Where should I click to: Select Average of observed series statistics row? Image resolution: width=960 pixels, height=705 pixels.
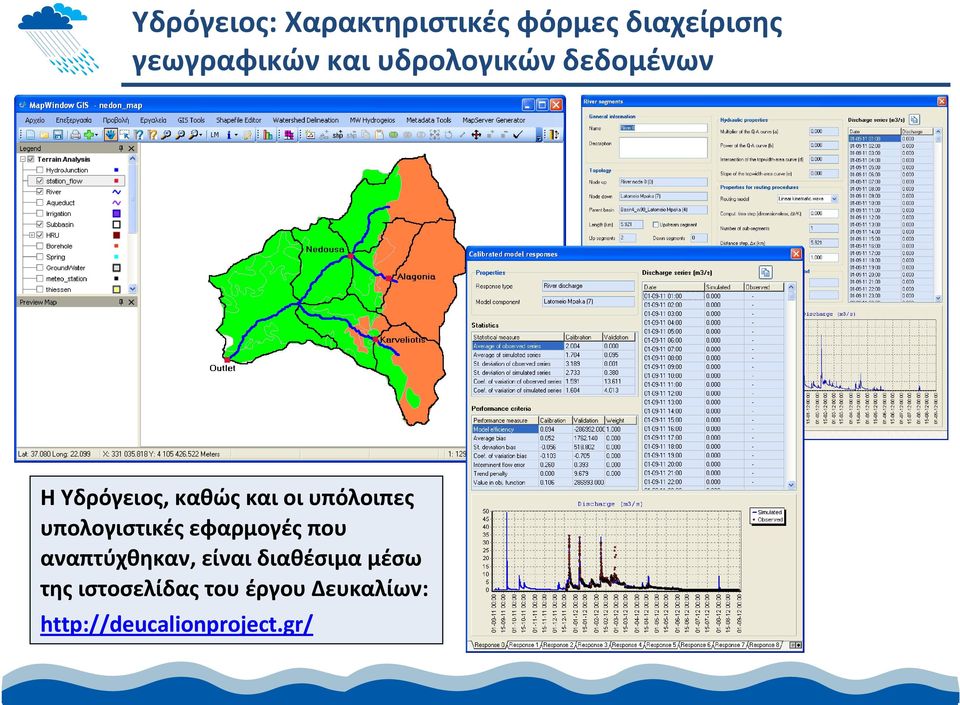point(555,346)
